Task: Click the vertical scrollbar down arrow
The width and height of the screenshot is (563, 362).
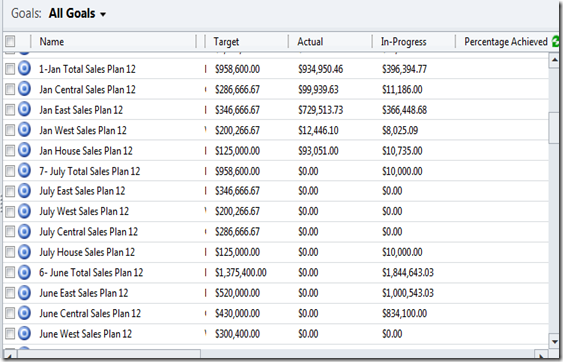Action: [554, 342]
